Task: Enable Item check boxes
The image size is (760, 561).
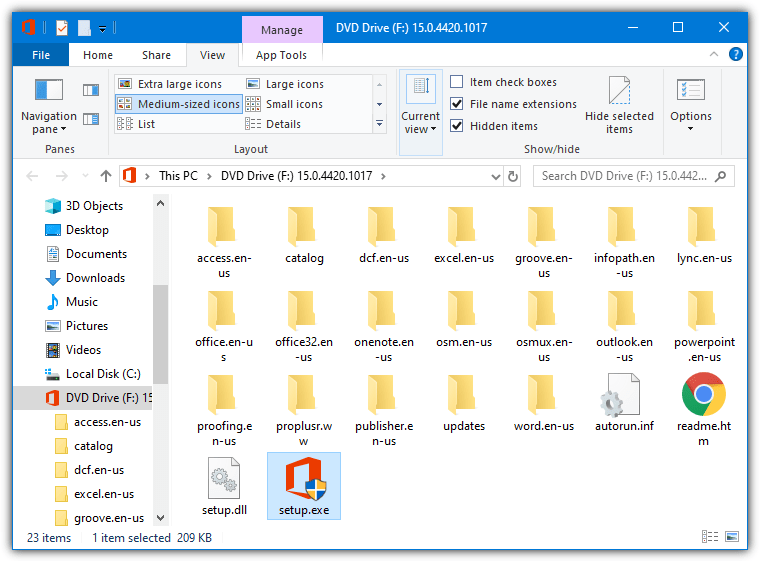Action: 457,81
